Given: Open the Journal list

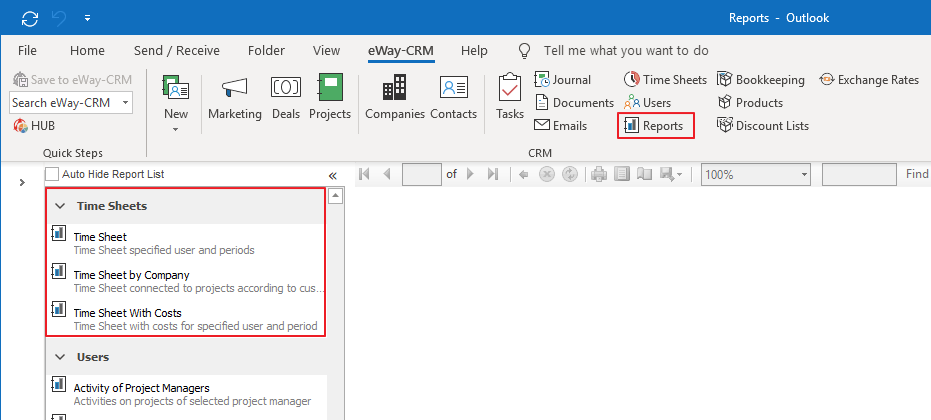Looking at the screenshot, I should tap(563, 80).
